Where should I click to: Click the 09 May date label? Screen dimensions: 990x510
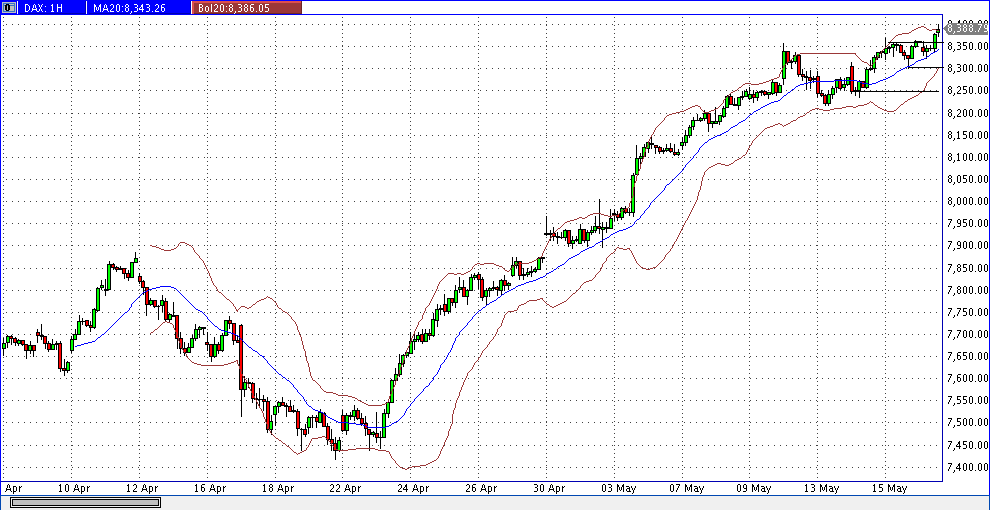754,488
